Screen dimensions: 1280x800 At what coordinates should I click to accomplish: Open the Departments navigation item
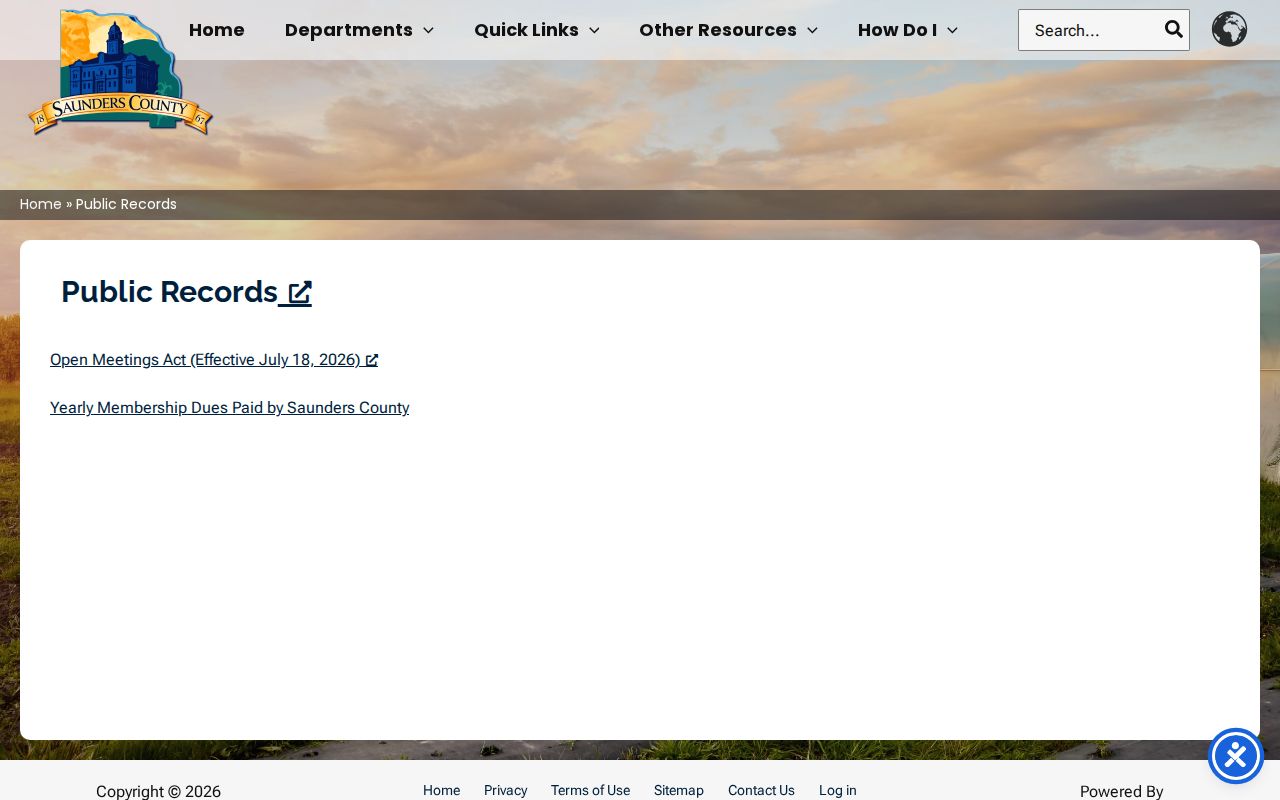(x=349, y=30)
